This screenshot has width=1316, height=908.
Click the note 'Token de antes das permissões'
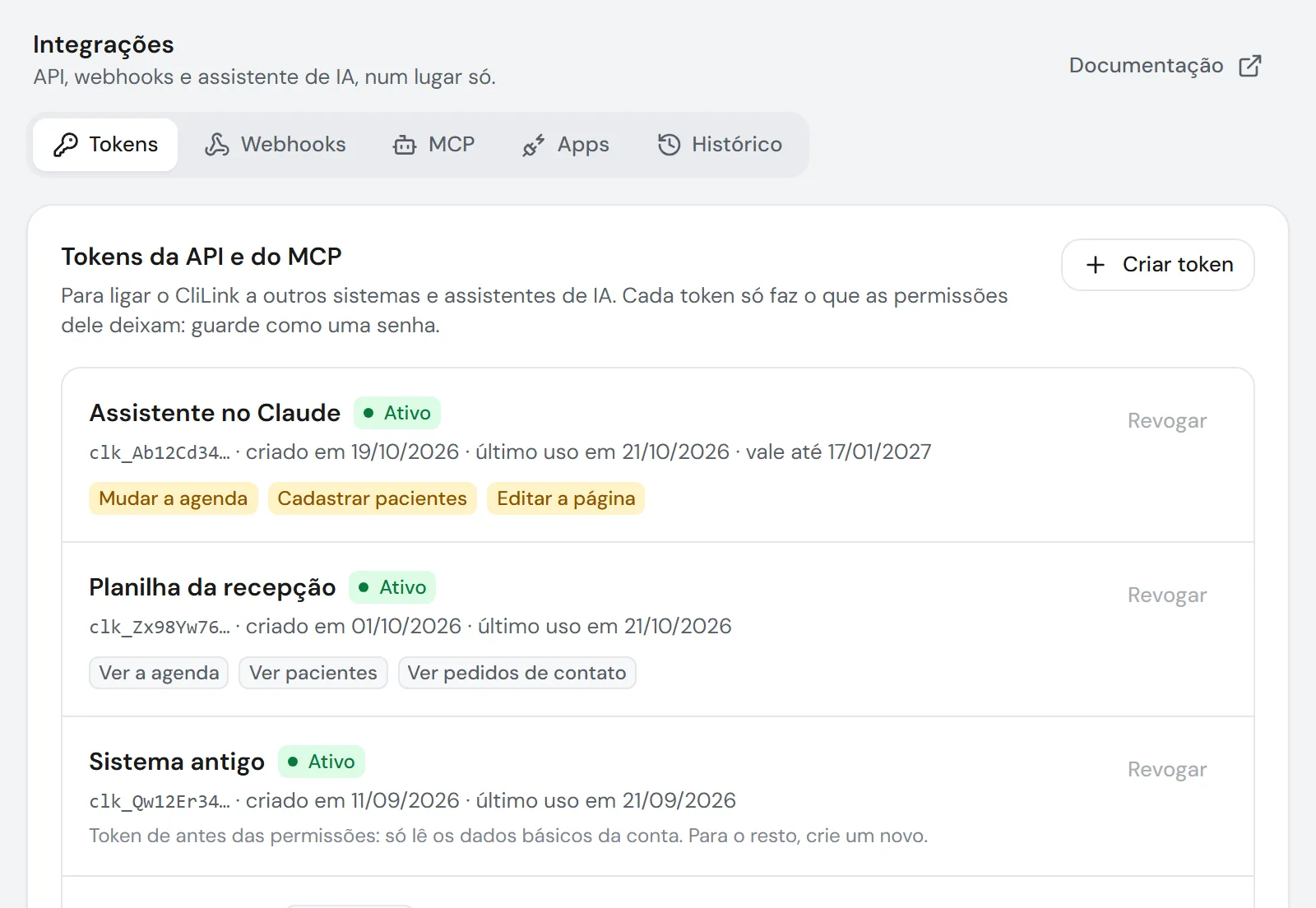[x=508, y=836]
